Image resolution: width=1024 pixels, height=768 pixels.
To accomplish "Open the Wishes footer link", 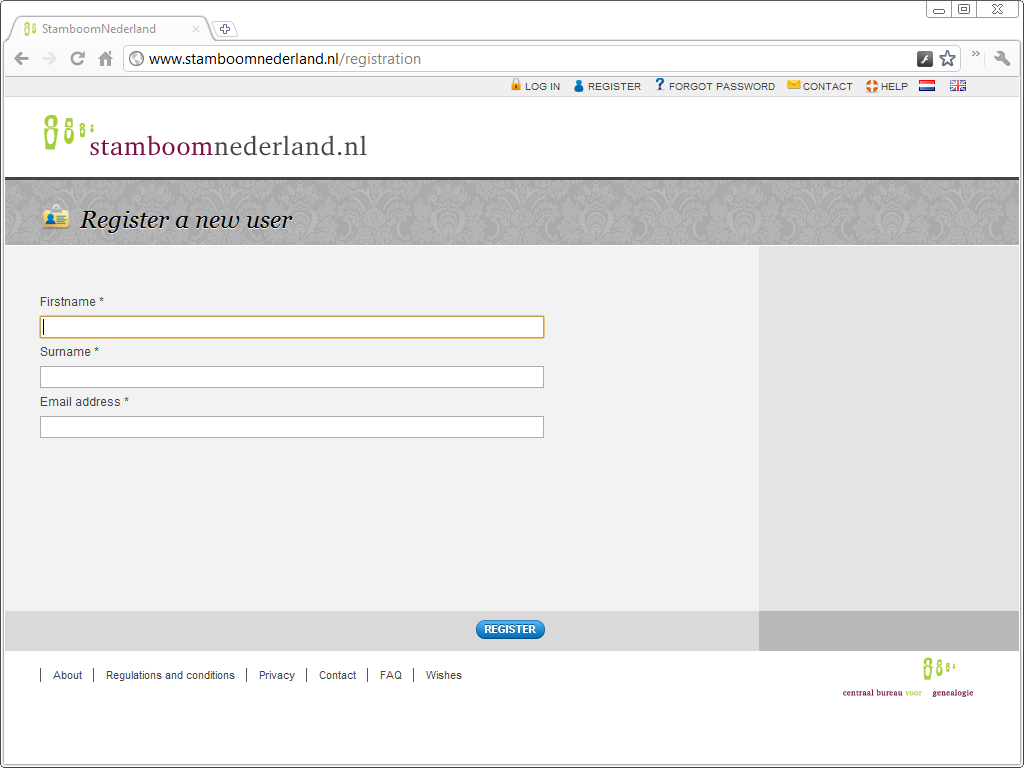I will 443,675.
